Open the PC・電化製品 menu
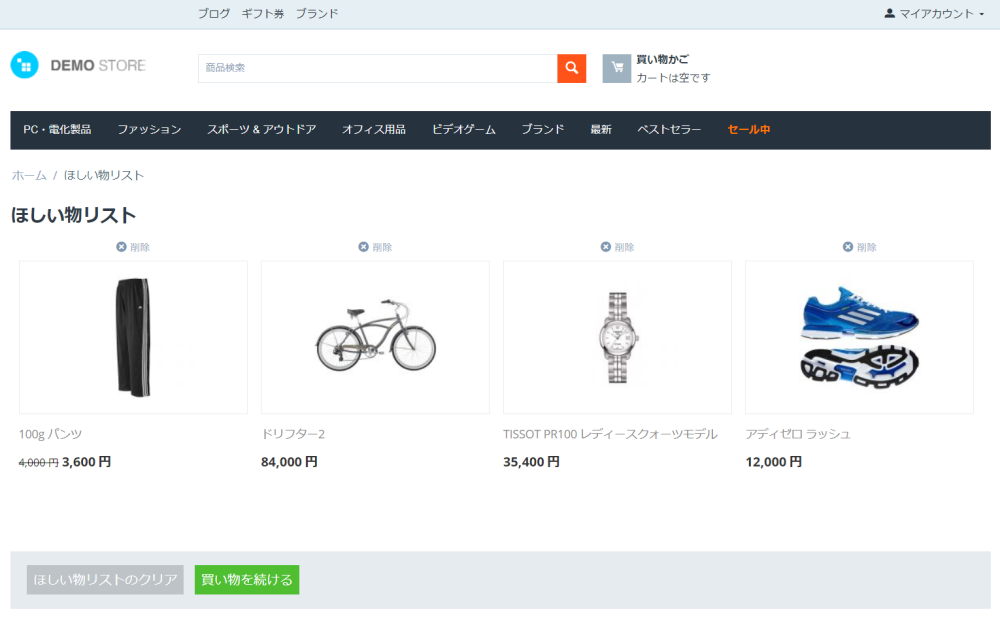Image resolution: width=1000 pixels, height=618 pixels. [57, 129]
